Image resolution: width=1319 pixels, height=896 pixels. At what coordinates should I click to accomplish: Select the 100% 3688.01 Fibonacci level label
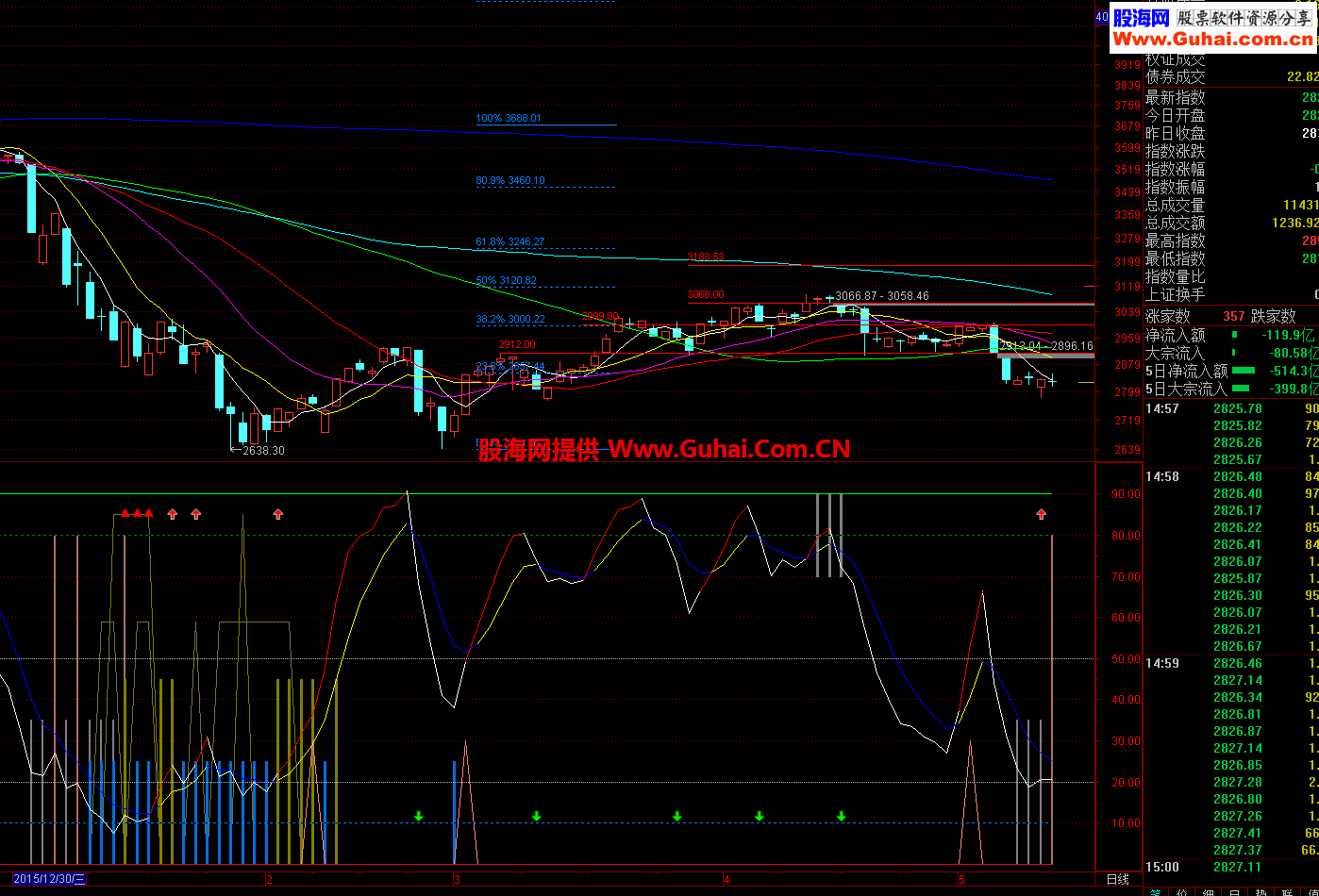509,118
